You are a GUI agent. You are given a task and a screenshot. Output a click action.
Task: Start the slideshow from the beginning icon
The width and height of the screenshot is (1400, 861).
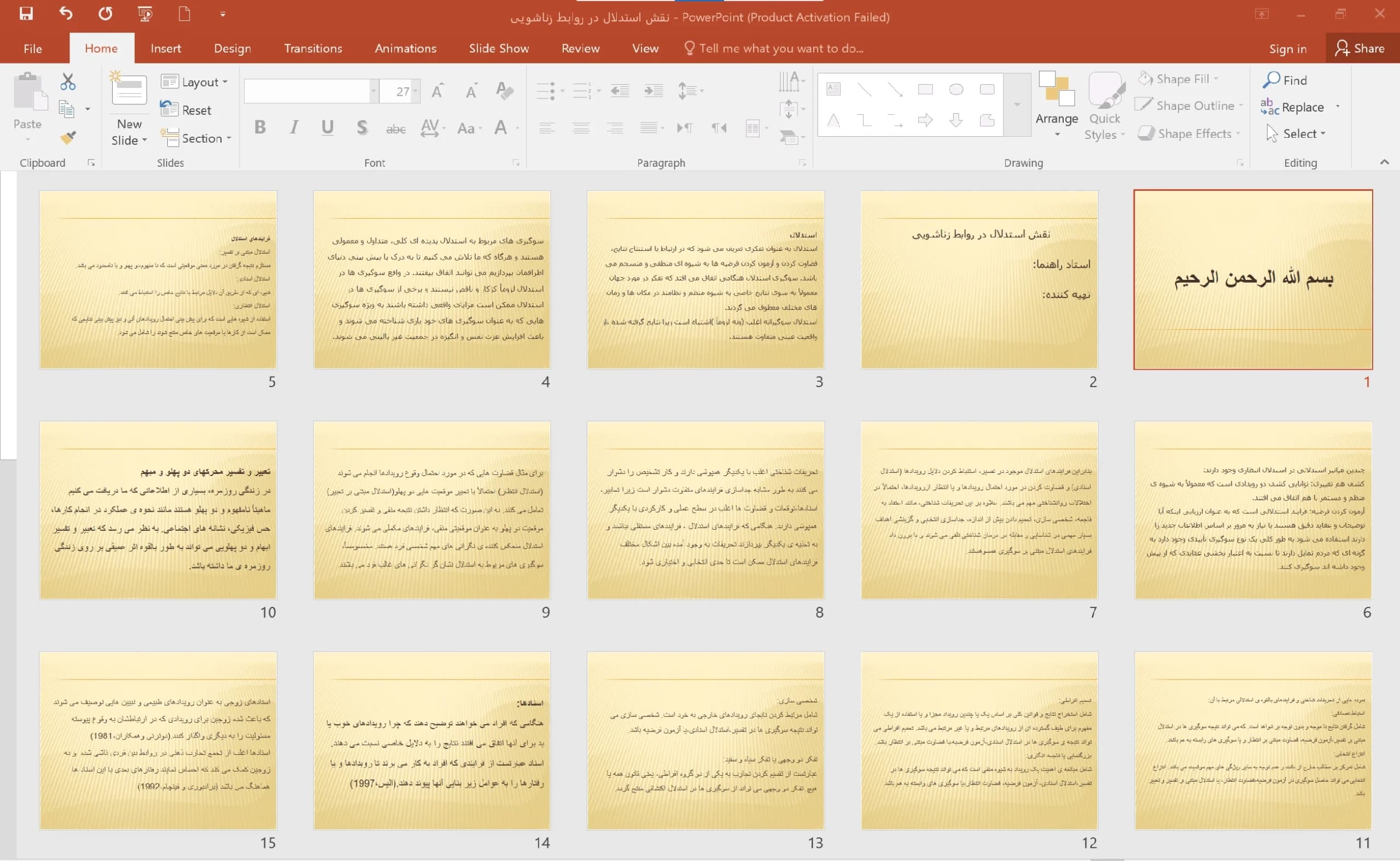pos(145,14)
